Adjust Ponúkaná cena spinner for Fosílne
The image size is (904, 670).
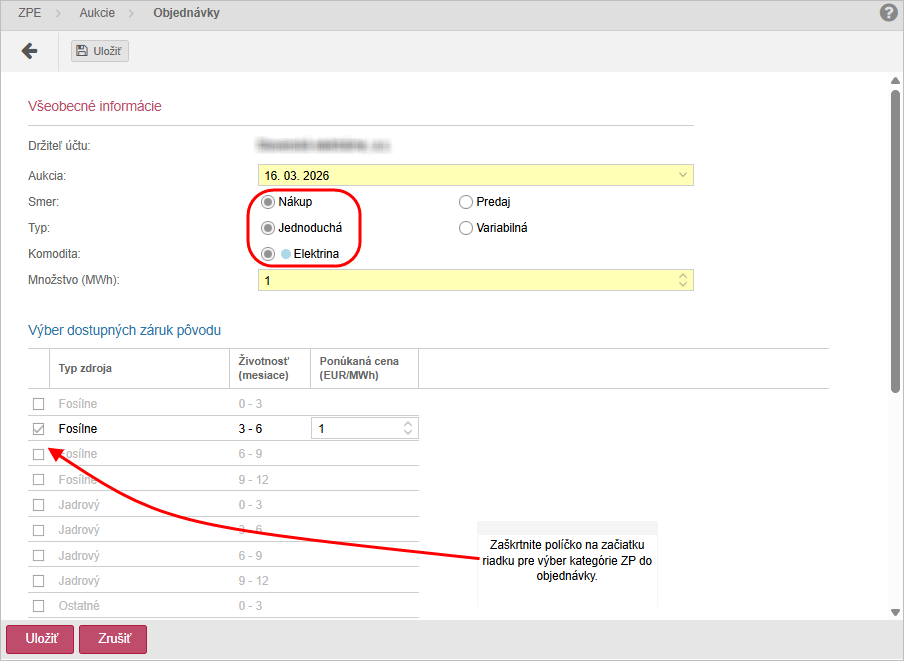[408, 429]
